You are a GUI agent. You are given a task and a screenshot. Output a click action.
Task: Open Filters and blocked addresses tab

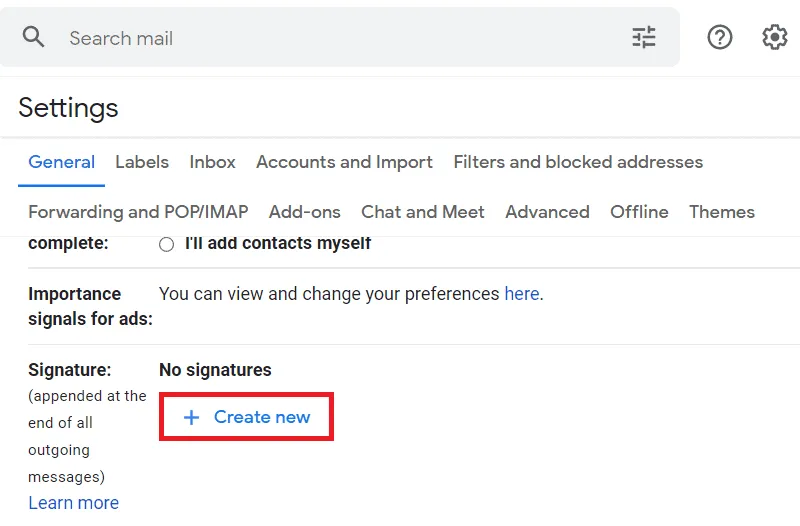(578, 162)
